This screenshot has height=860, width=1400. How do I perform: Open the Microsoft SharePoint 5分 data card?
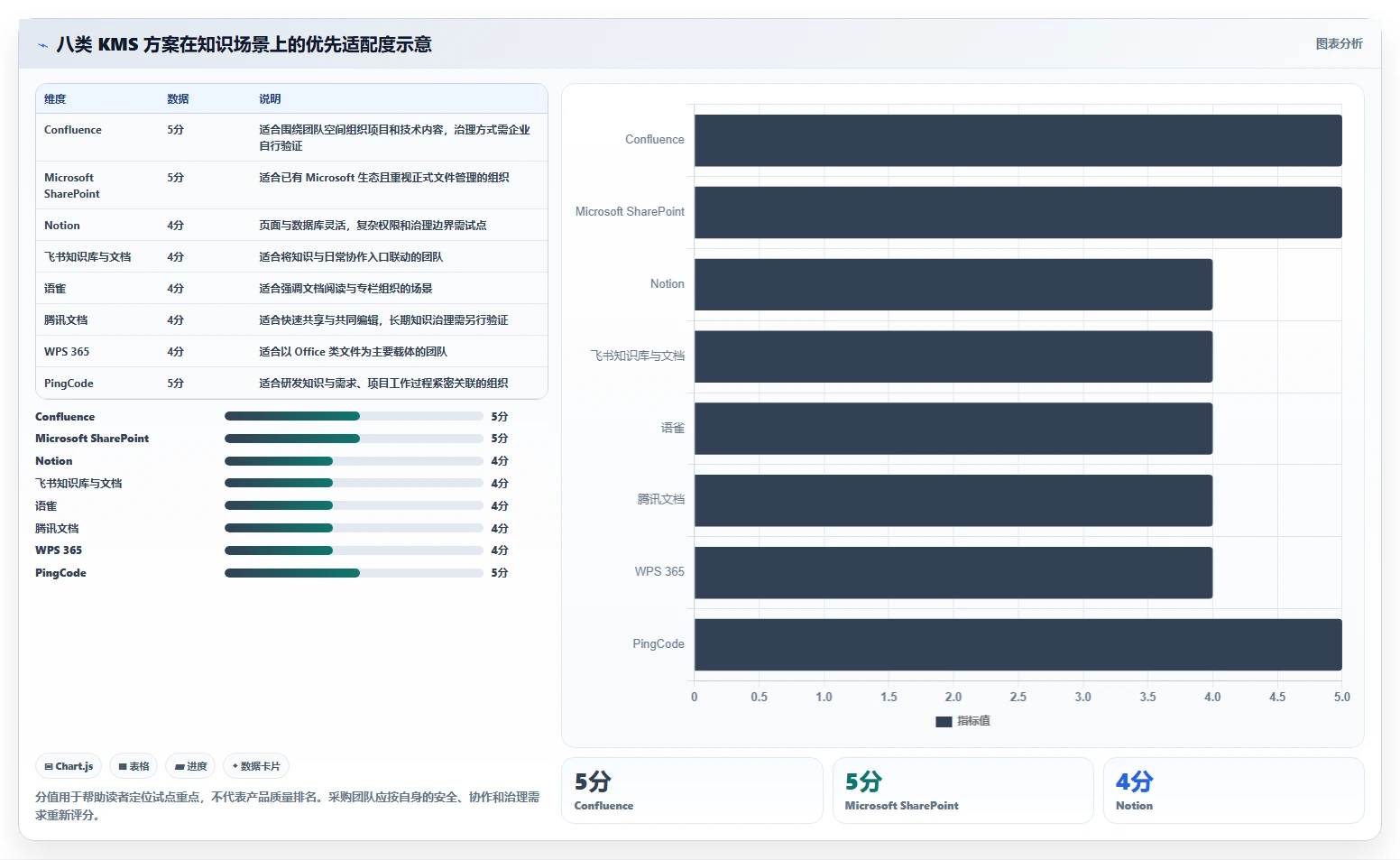(x=962, y=791)
